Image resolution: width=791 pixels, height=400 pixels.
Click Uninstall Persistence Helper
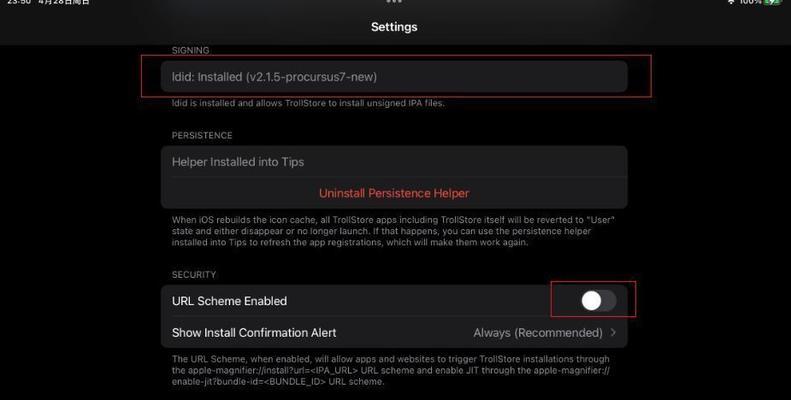pos(394,193)
